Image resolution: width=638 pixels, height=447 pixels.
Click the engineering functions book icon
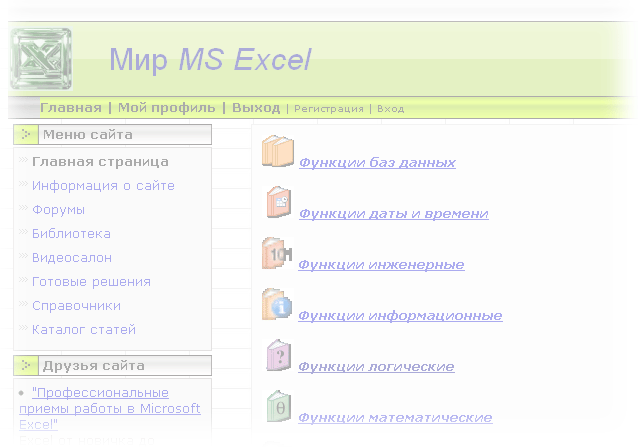point(277,253)
